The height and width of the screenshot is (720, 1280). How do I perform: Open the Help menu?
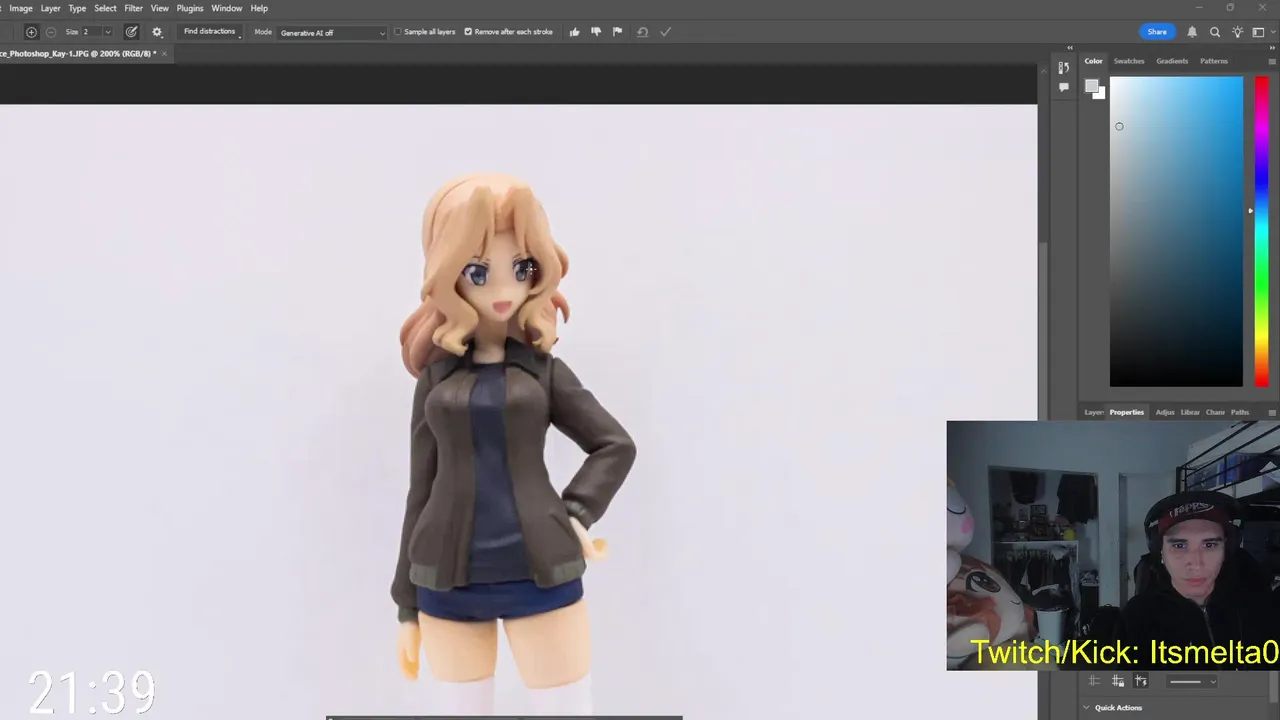[x=259, y=8]
